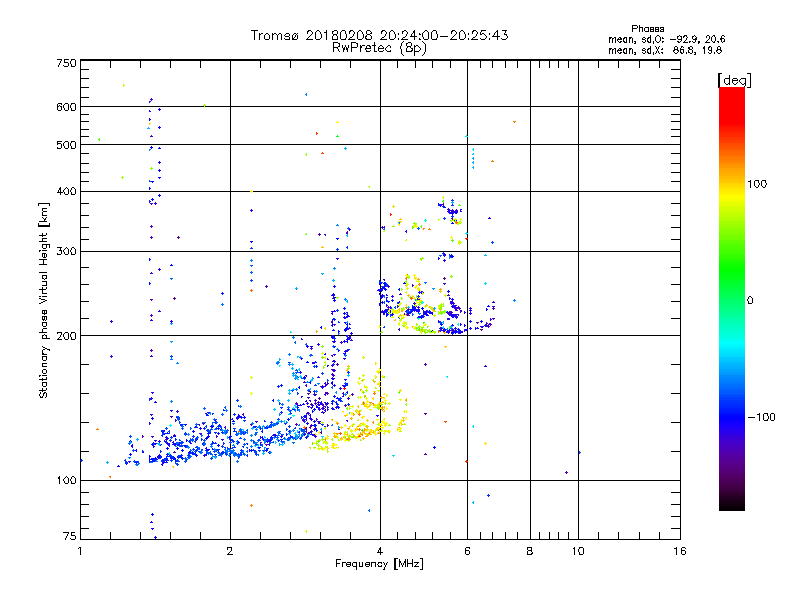Image resolution: width=800 pixels, height=600 pixels.
Task: Click the x-axis label 'Frequency [MHz]'
Action: point(379,564)
